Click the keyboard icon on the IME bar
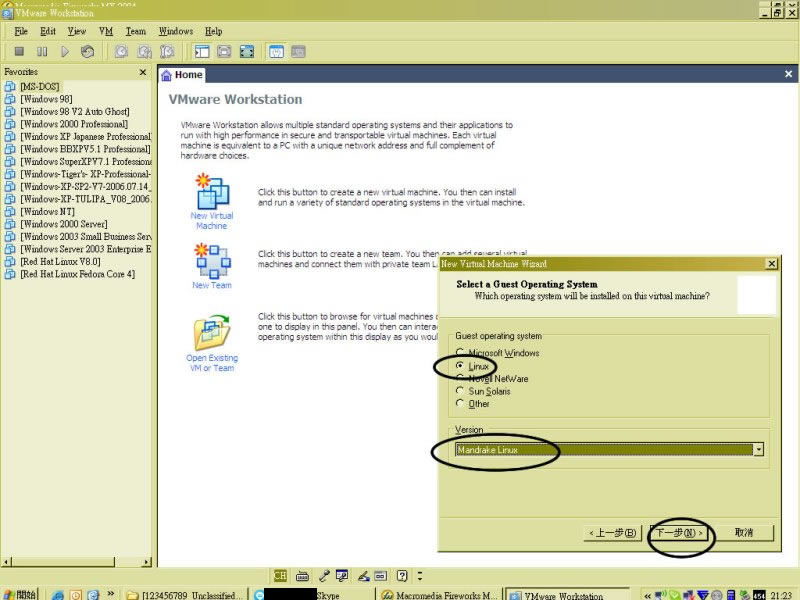This screenshot has width=800, height=600. click(303, 576)
